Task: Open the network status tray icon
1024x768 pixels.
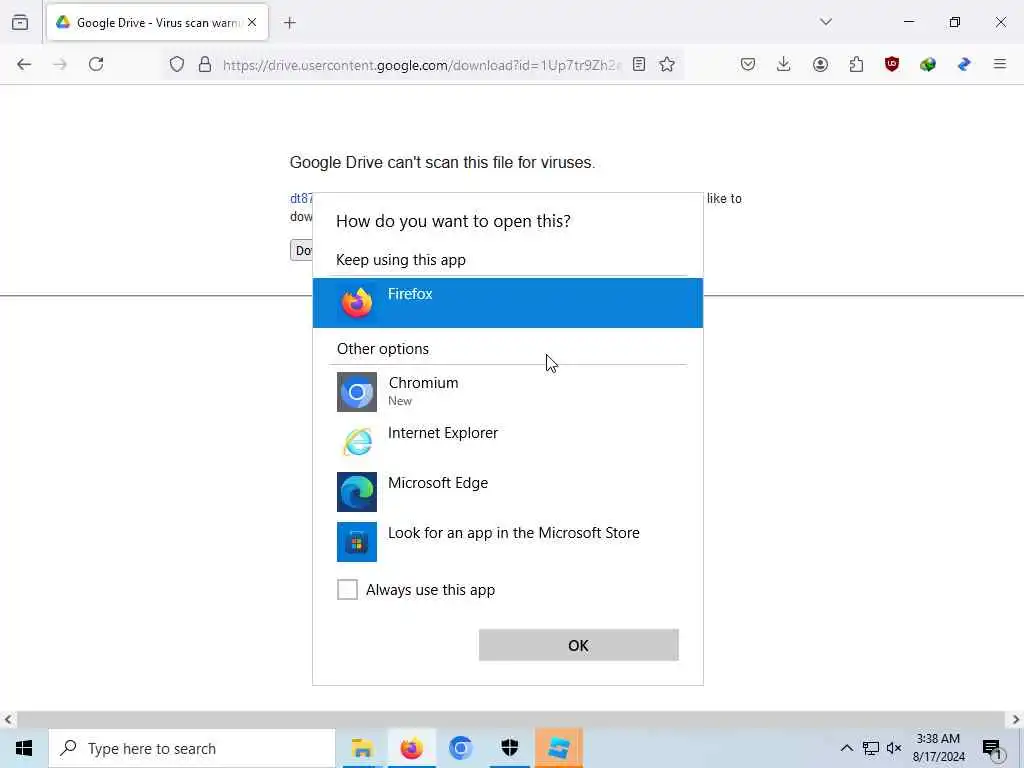Action: click(x=871, y=748)
